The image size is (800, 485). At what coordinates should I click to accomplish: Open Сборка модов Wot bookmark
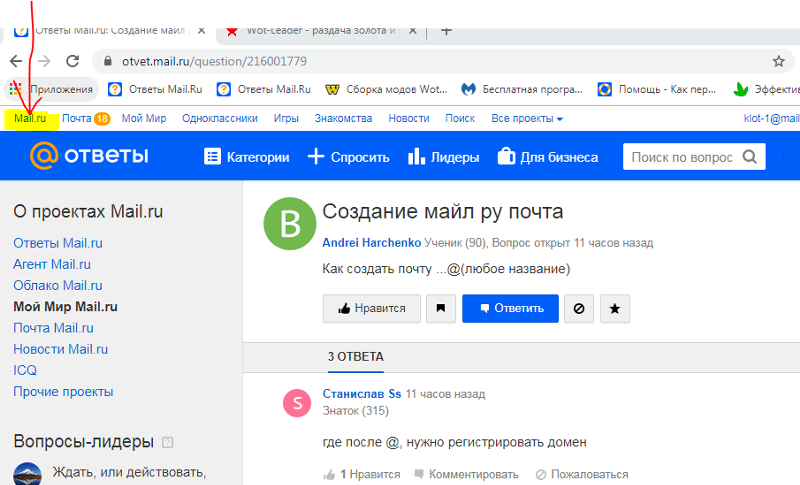coord(386,89)
